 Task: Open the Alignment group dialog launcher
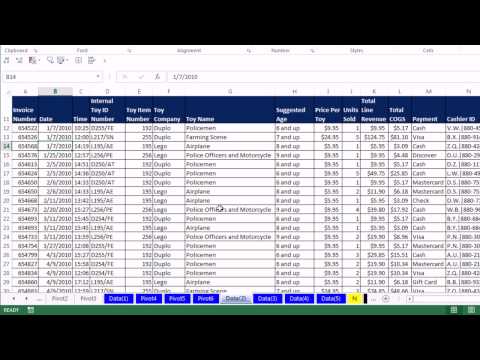point(249,51)
